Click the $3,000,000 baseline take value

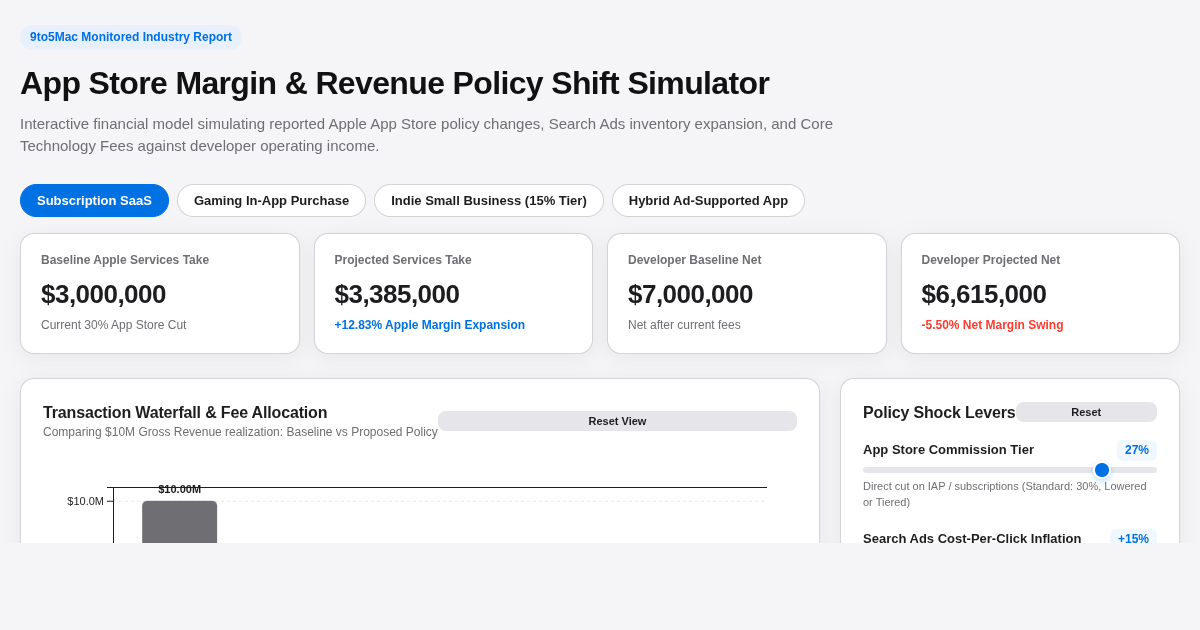pyautogui.click(x=104, y=294)
